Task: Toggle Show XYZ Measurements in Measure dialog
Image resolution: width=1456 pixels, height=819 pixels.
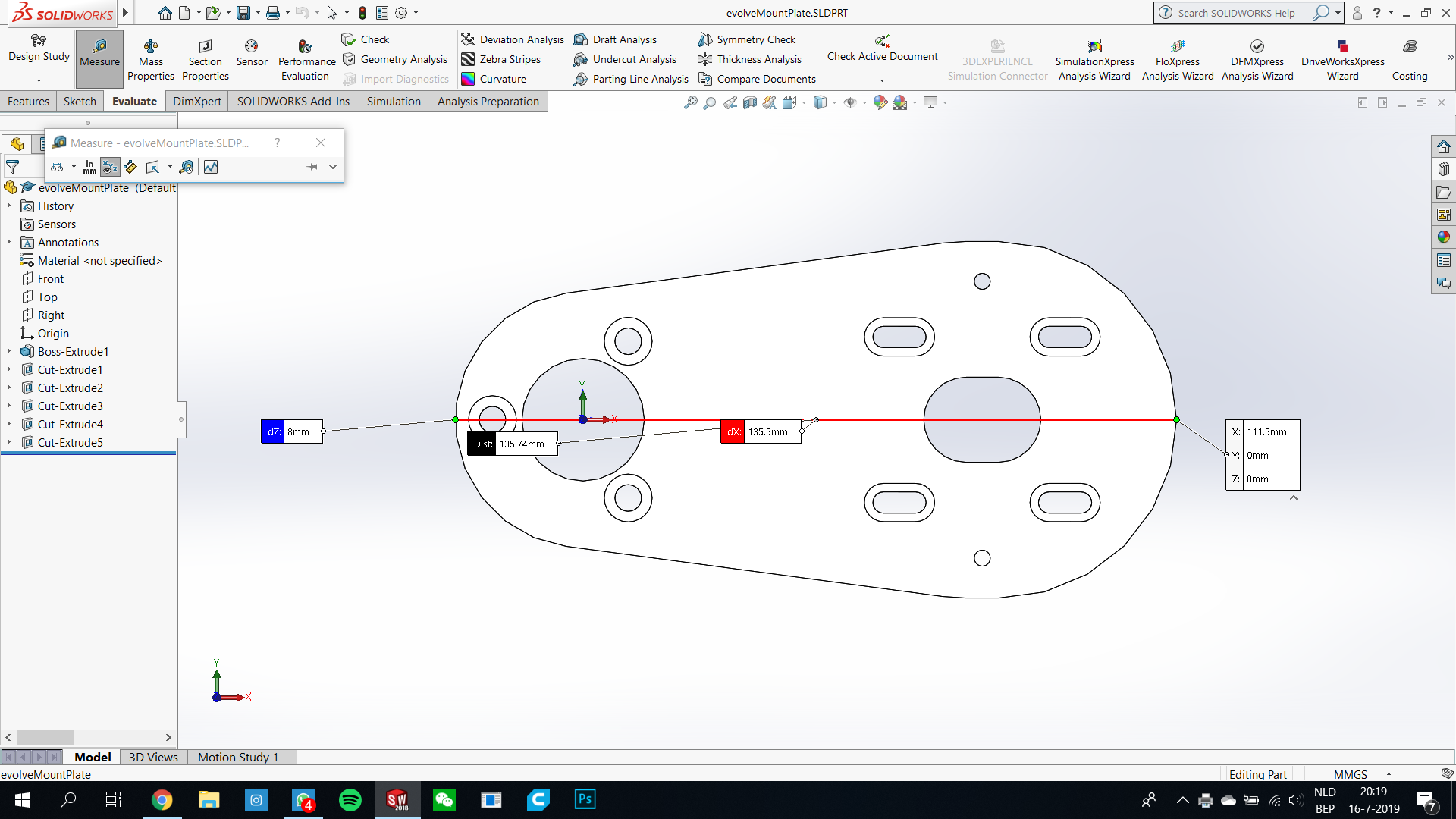Action: (x=110, y=167)
